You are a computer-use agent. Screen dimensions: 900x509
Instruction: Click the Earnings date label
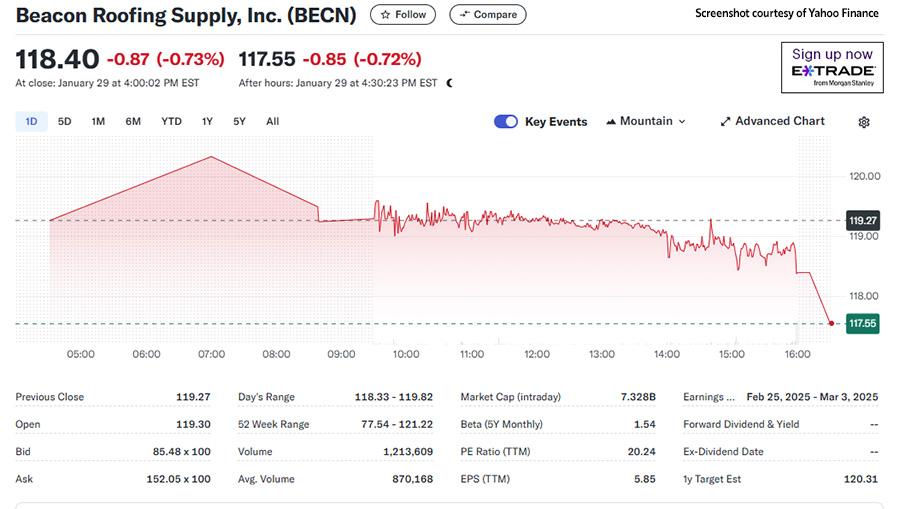[708, 397]
